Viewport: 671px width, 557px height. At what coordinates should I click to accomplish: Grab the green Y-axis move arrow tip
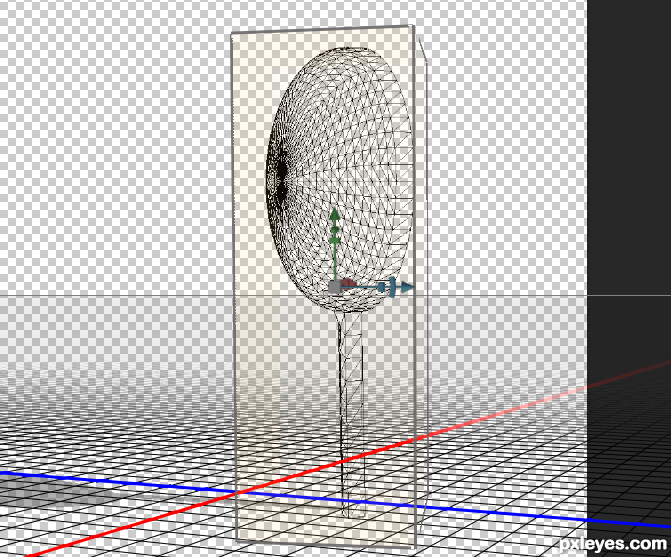(335, 214)
